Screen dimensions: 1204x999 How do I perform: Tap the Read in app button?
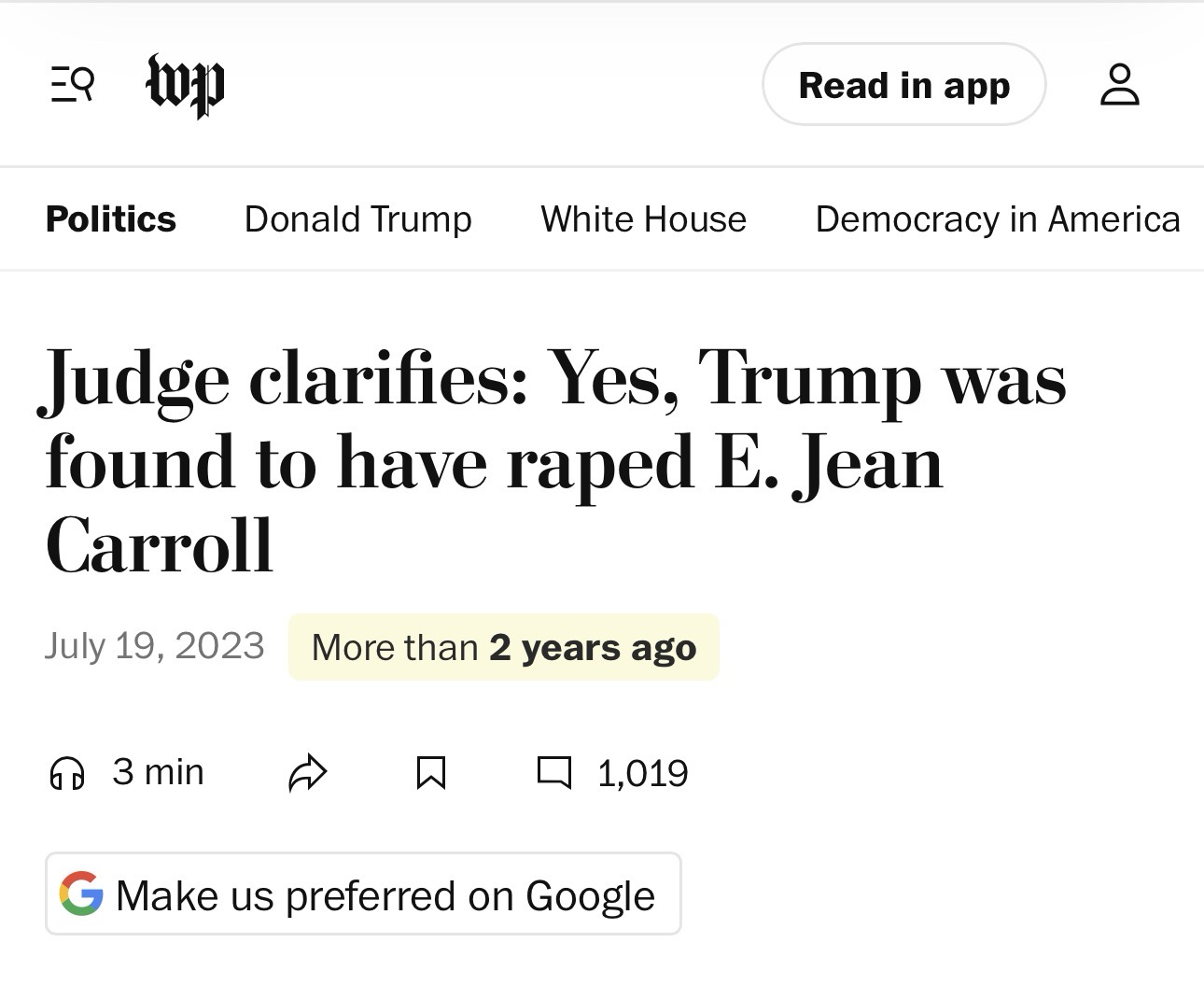pyautogui.click(x=903, y=85)
